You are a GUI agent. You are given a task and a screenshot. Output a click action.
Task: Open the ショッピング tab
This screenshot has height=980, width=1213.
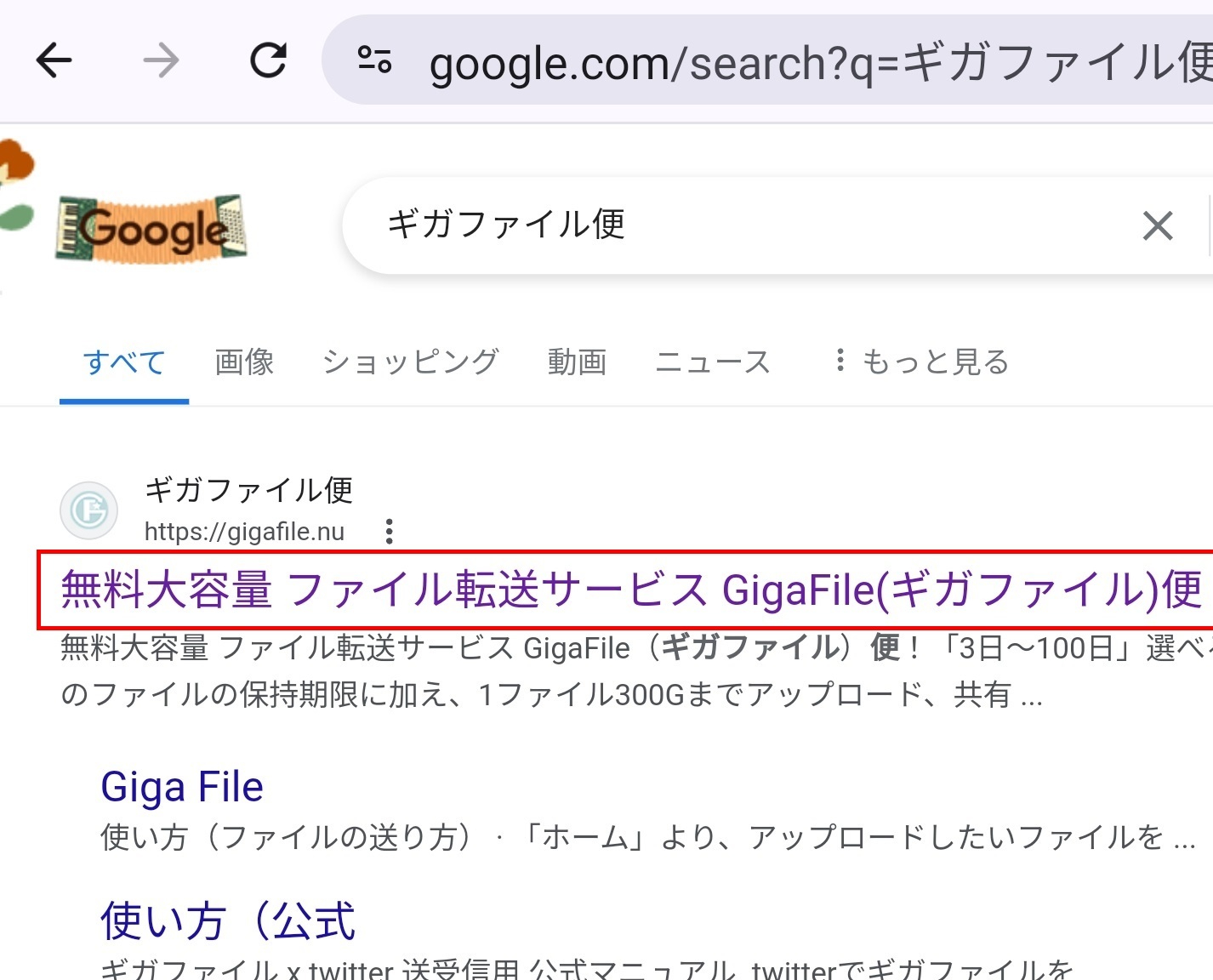coord(410,362)
